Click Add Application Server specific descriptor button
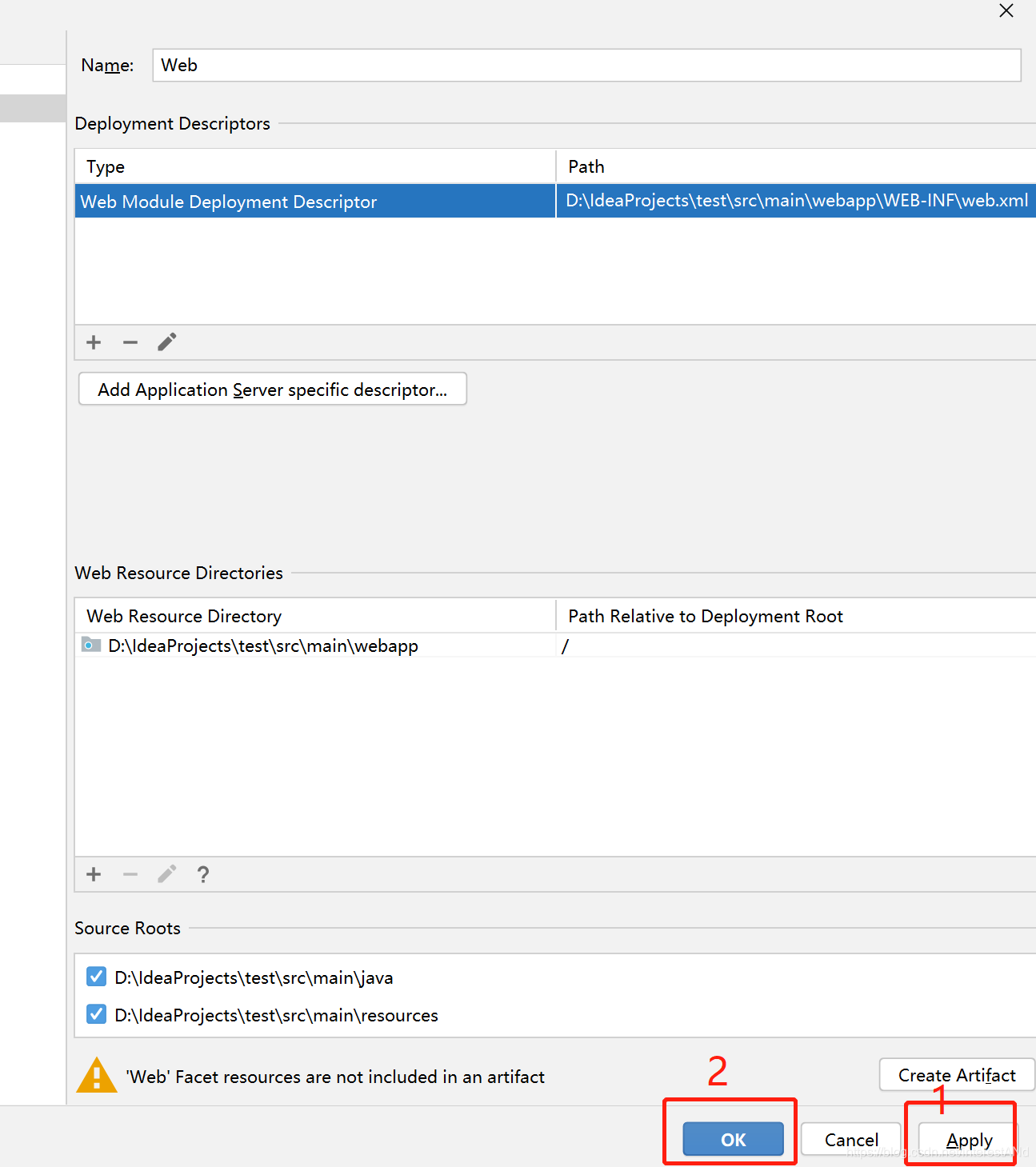Viewport: 1036px width, 1167px height. pyautogui.click(x=273, y=389)
